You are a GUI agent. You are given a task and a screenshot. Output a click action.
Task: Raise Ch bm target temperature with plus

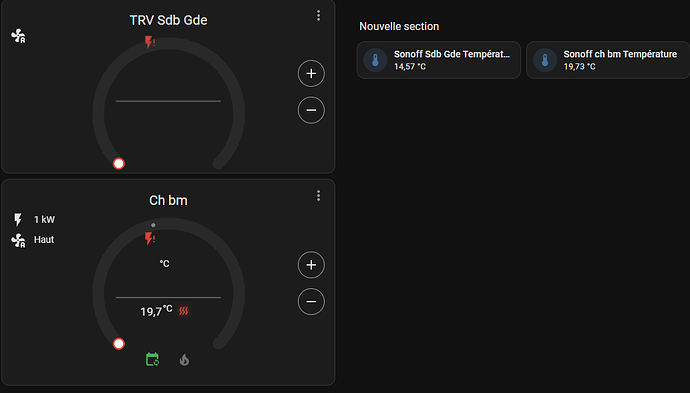(311, 265)
